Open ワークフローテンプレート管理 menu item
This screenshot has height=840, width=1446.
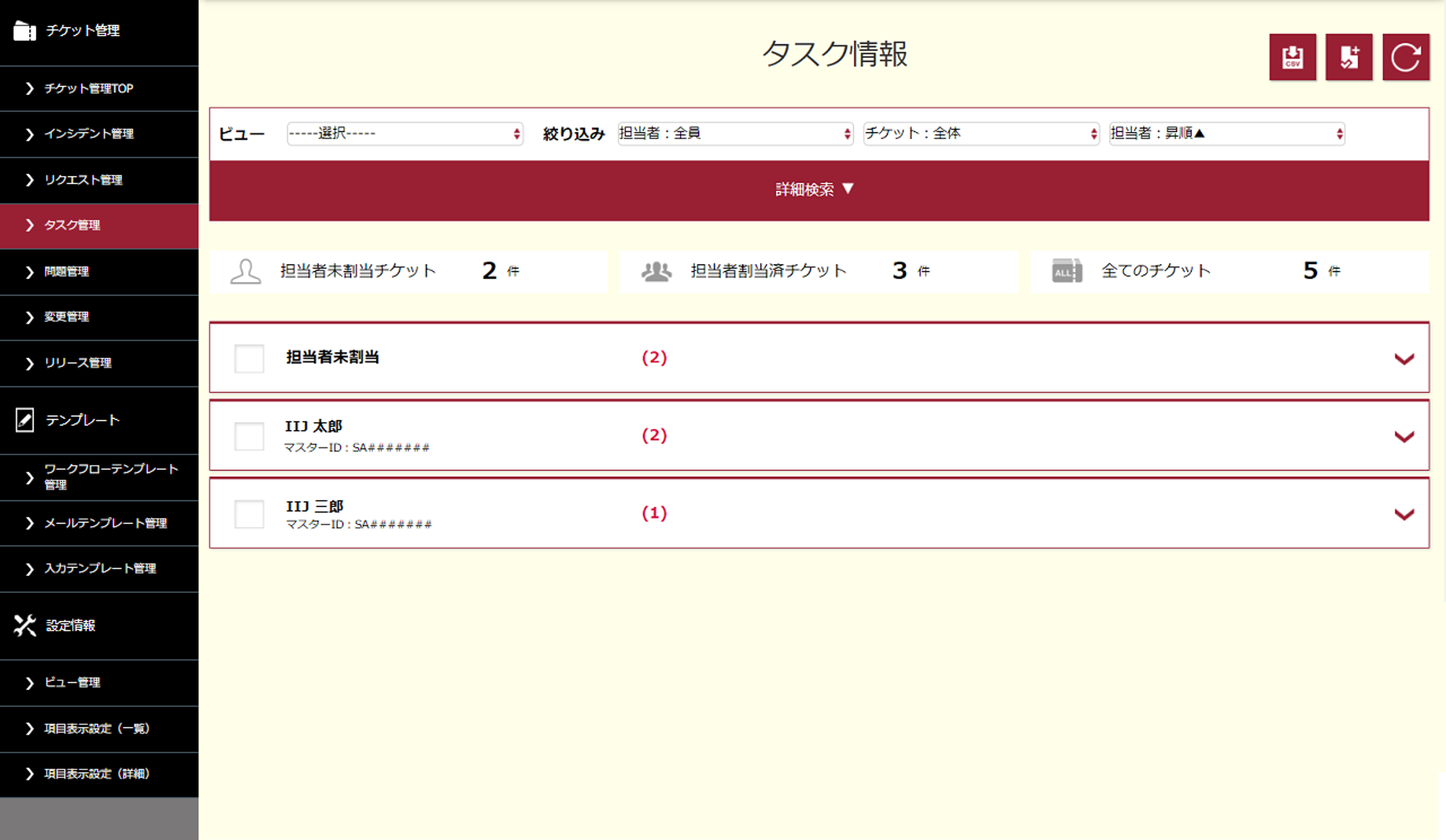coord(99,477)
